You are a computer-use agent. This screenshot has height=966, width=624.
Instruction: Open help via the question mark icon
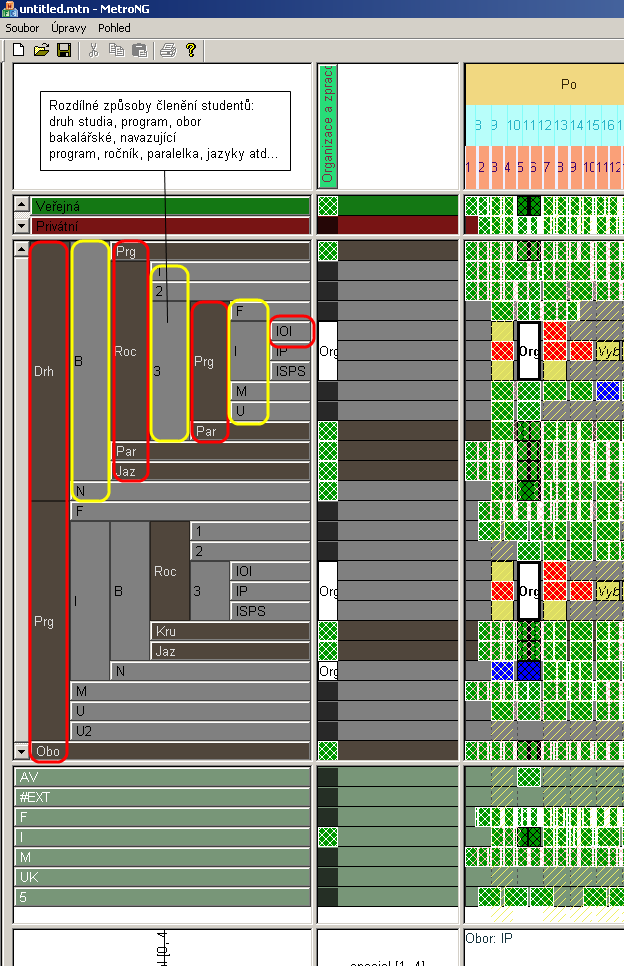pos(191,50)
